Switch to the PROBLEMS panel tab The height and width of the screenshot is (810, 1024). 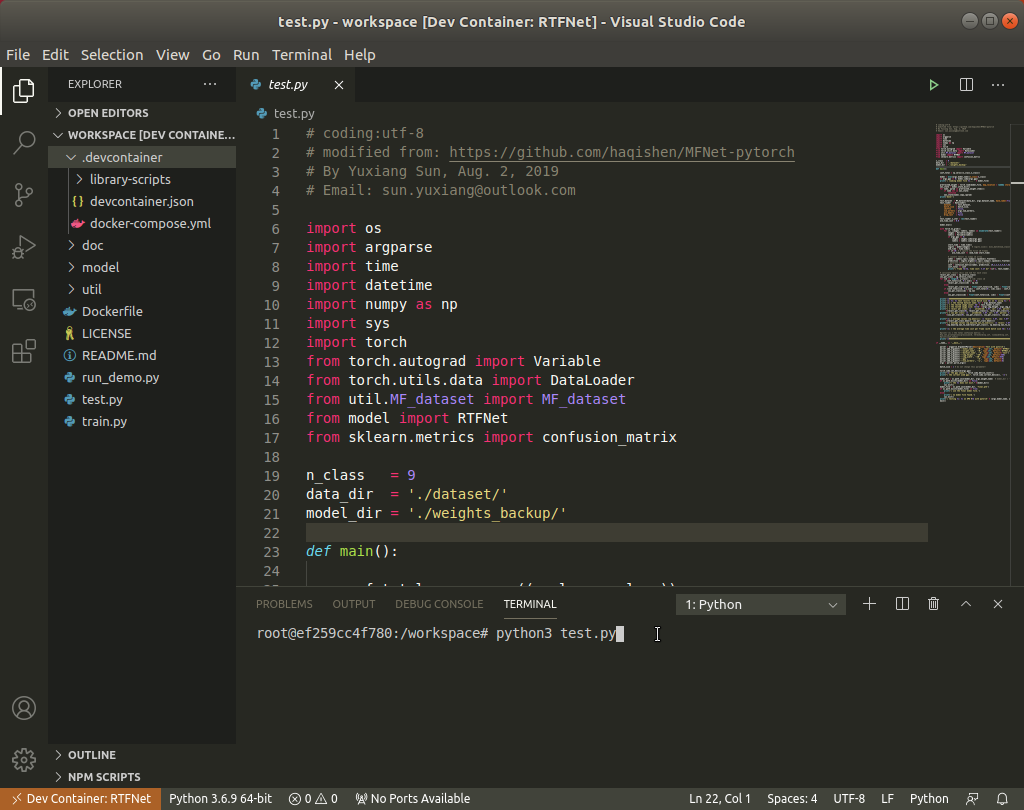pyautogui.click(x=284, y=604)
